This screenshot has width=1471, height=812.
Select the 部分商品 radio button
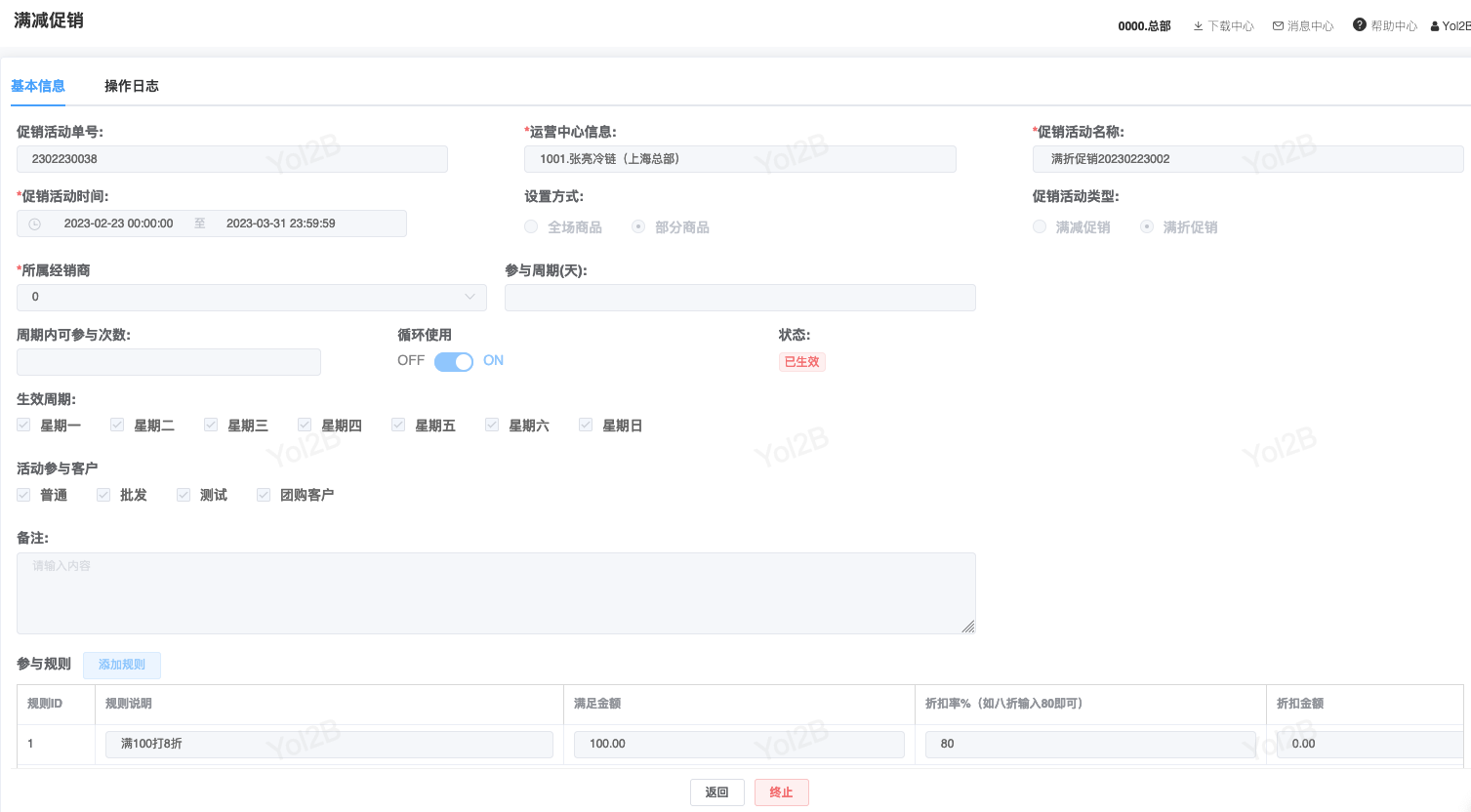(x=638, y=226)
